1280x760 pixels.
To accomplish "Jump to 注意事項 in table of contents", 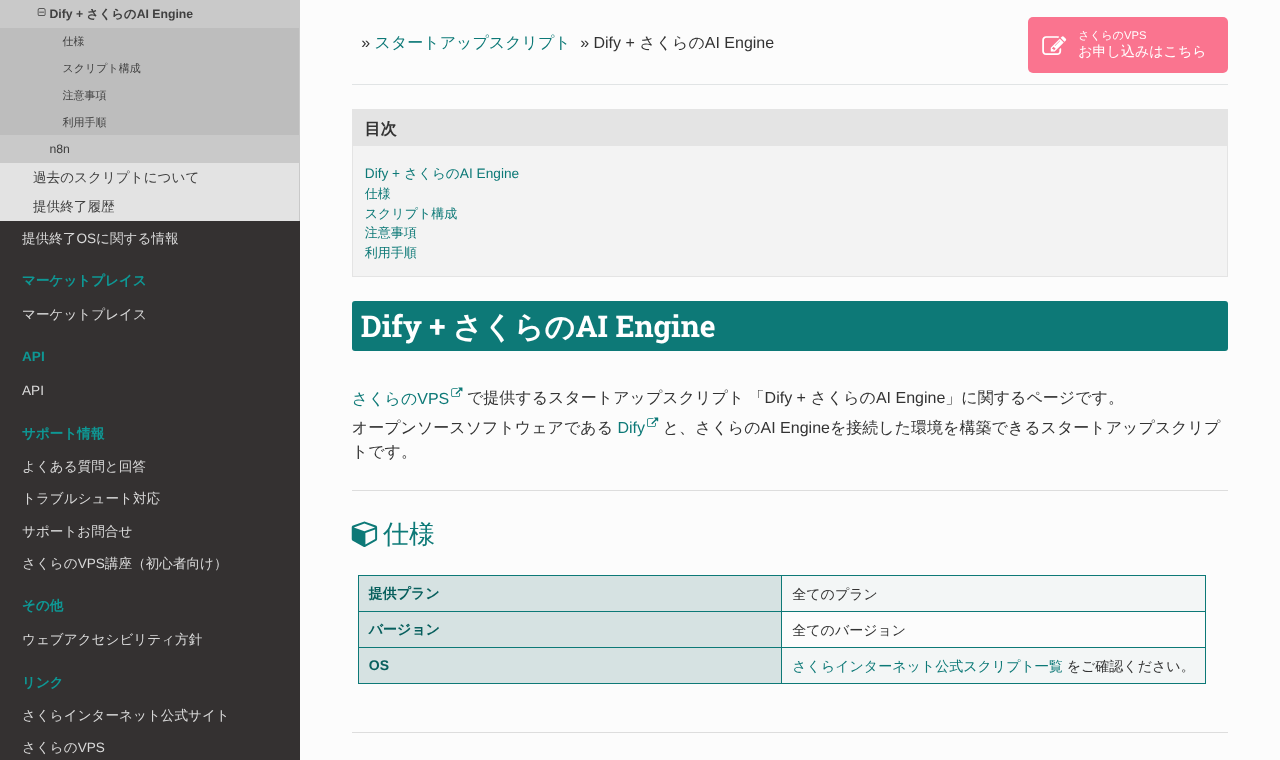I will [391, 232].
